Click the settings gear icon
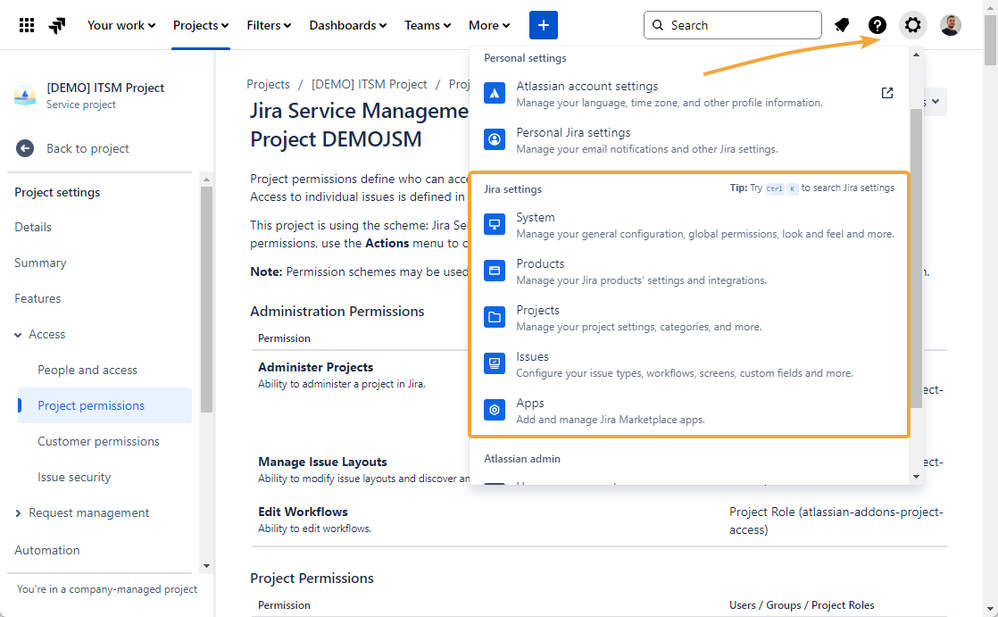Image resolution: width=998 pixels, height=617 pixels. 913,25
